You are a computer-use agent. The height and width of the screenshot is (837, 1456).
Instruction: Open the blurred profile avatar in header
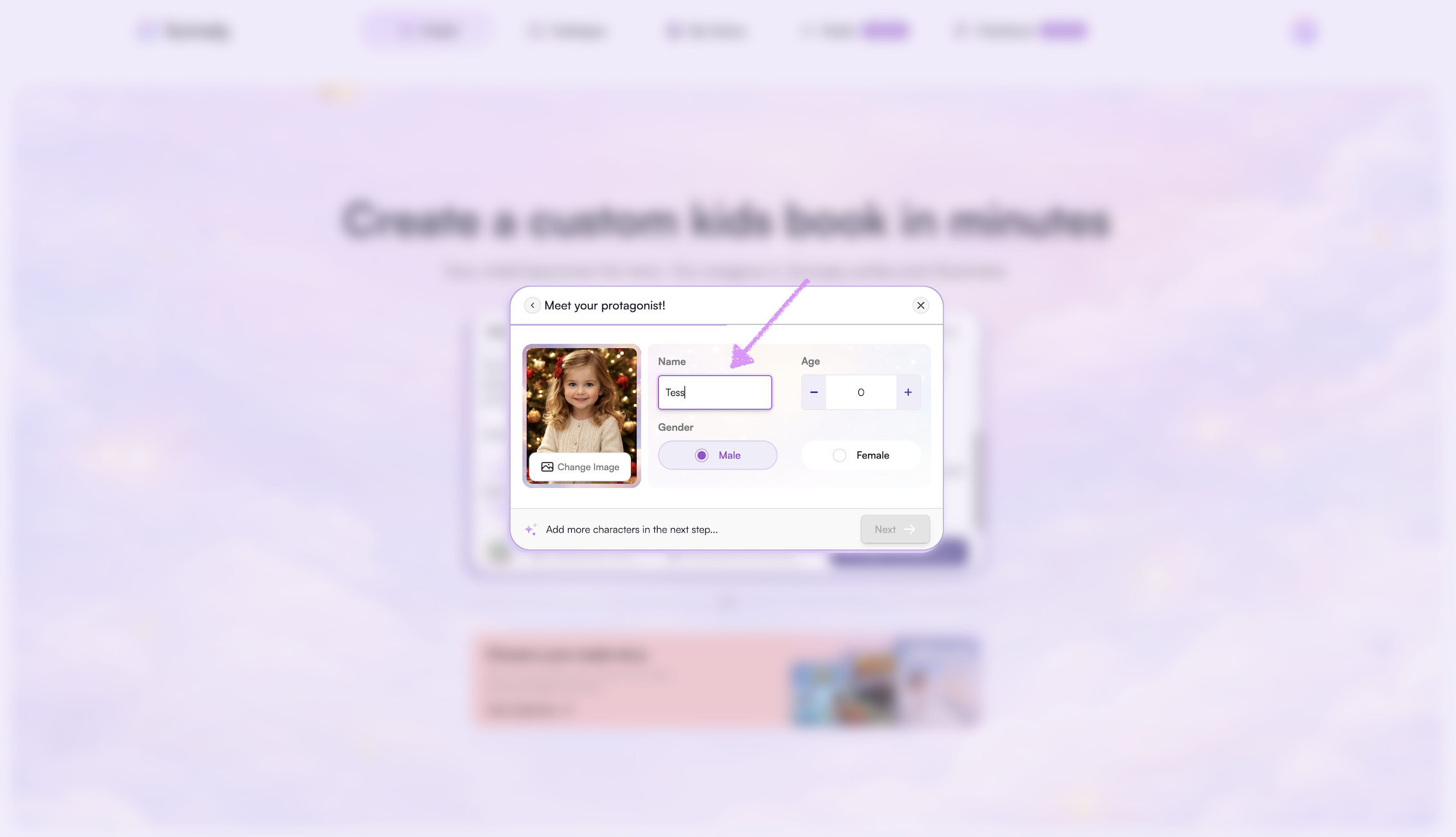pos(1305,31)
